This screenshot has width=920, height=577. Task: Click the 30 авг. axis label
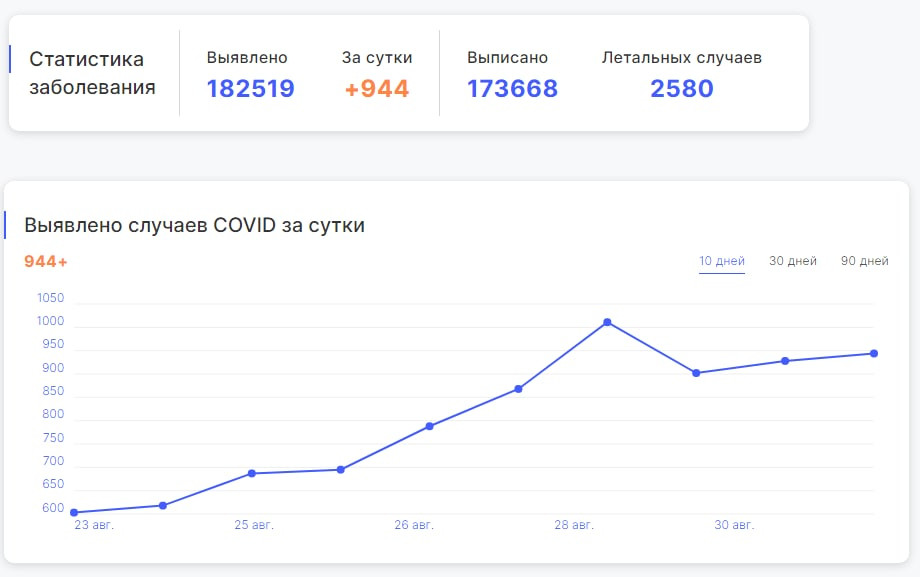734,525
